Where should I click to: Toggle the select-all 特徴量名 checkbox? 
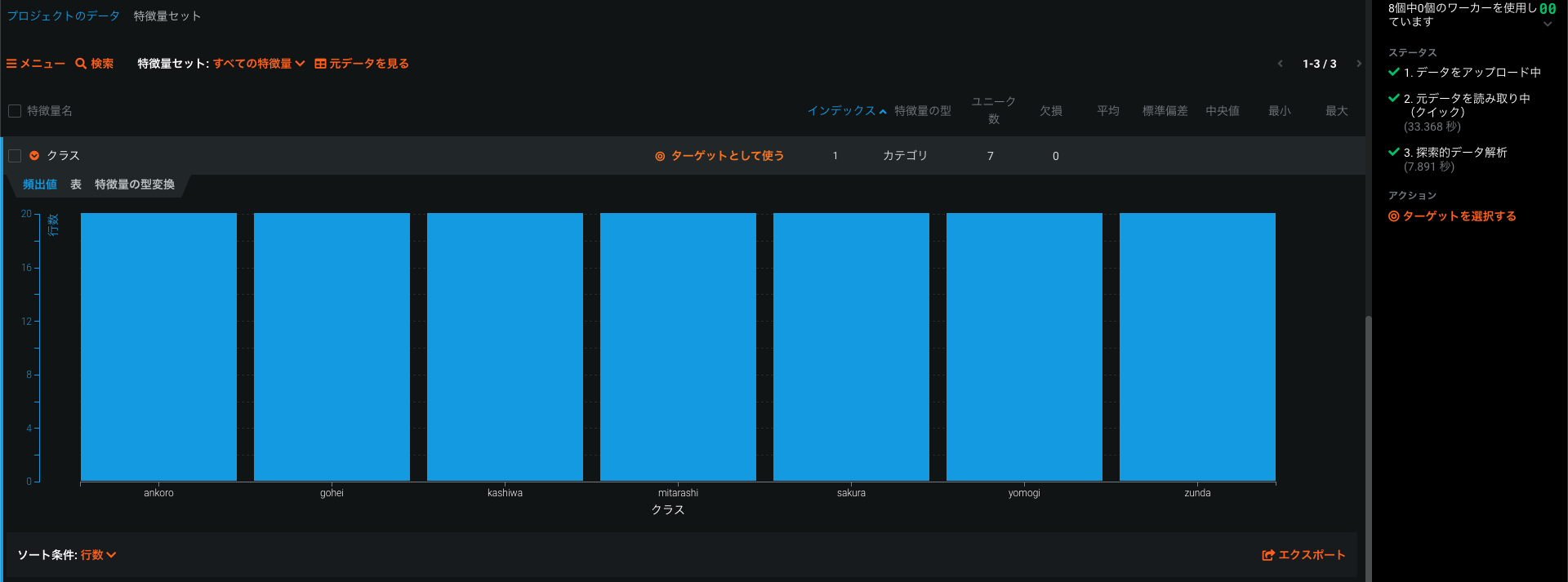[x=15, y=111]
